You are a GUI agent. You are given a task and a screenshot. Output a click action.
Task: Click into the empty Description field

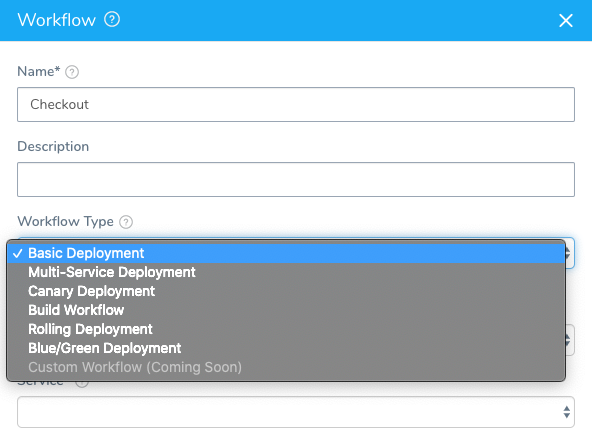296,180
